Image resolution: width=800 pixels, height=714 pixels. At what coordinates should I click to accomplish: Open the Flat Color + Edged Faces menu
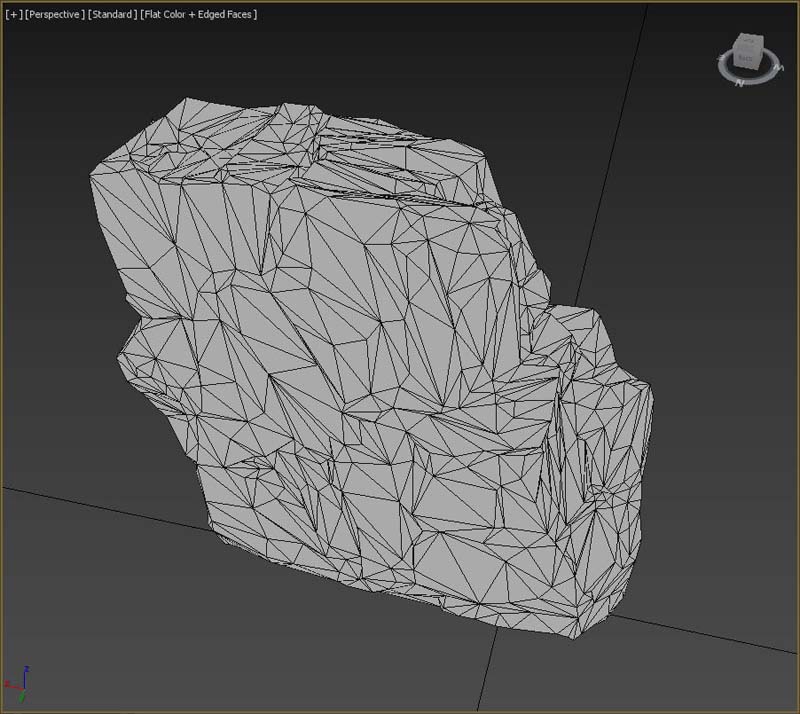click(x=200, y=15)
